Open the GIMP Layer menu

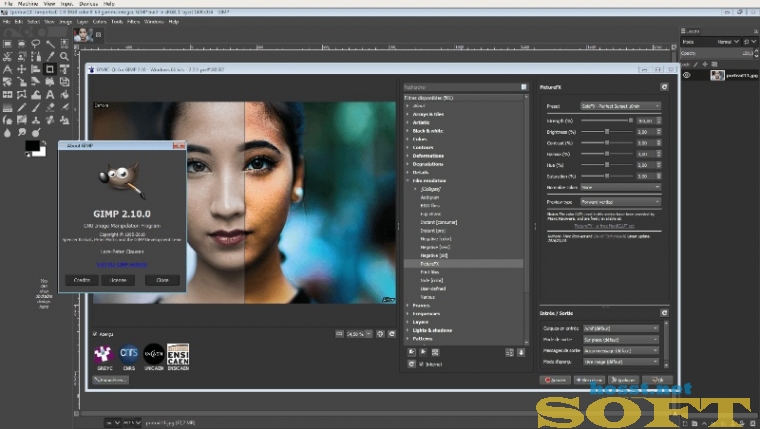82,22
